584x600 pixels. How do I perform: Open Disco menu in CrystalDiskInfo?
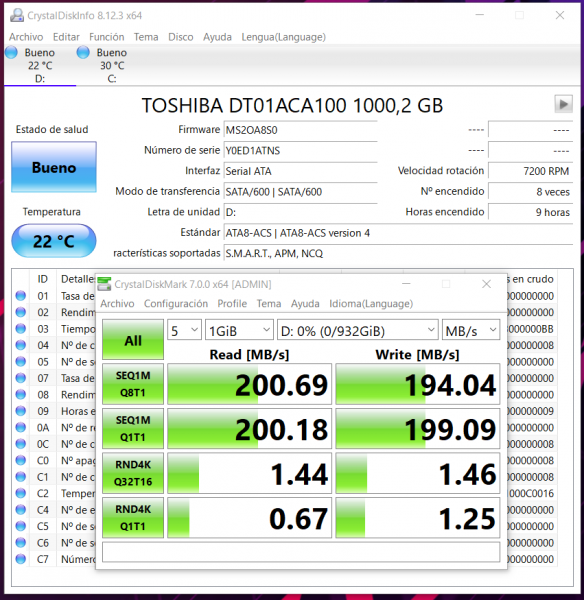[x=181, y=37]
